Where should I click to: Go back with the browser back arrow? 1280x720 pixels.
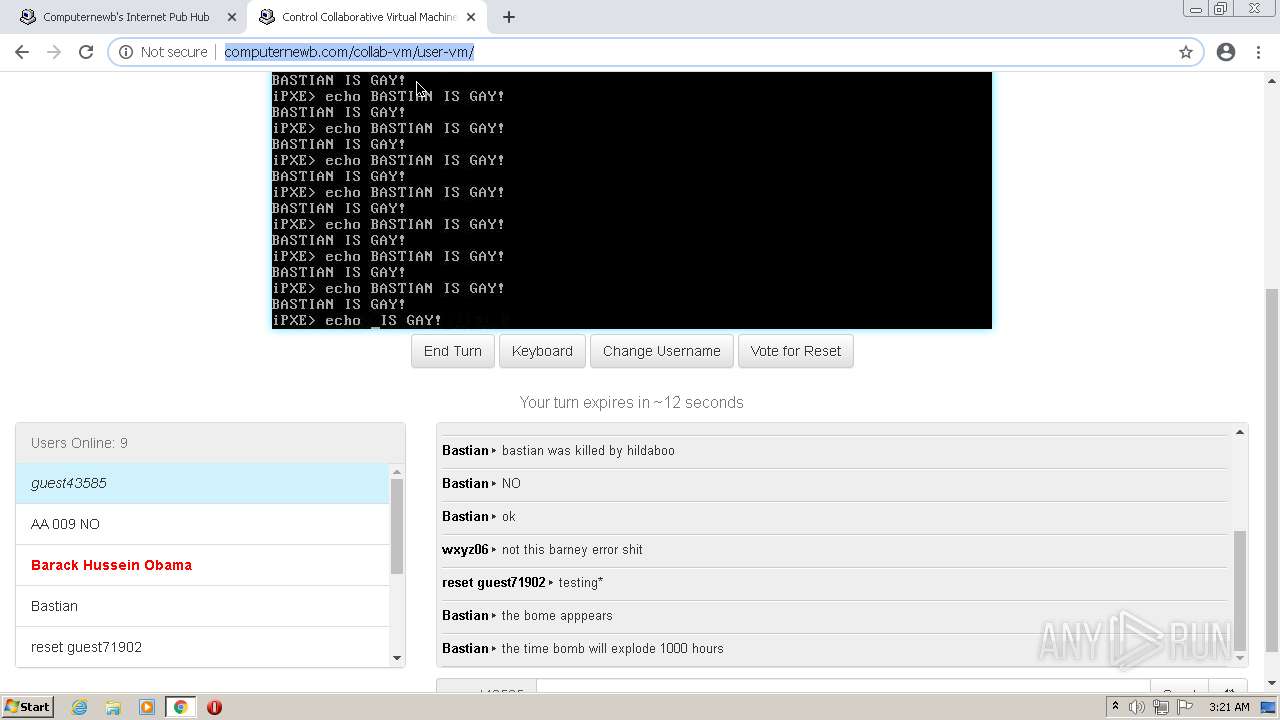pyautogui.click(x=22, y=52)
